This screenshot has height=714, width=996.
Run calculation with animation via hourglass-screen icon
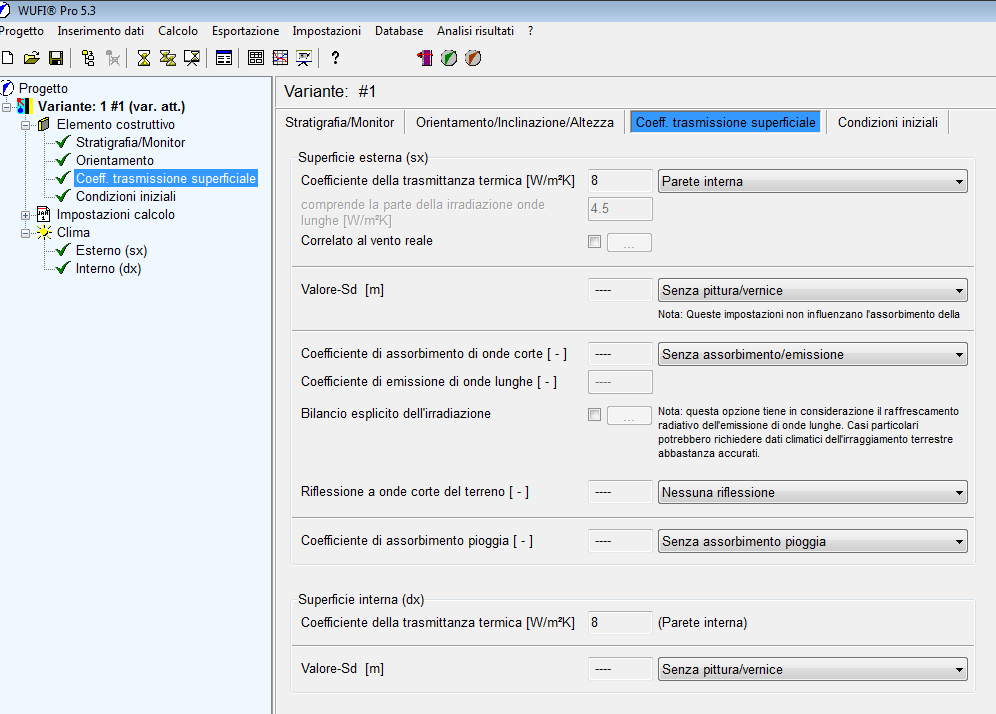point(192,58)
